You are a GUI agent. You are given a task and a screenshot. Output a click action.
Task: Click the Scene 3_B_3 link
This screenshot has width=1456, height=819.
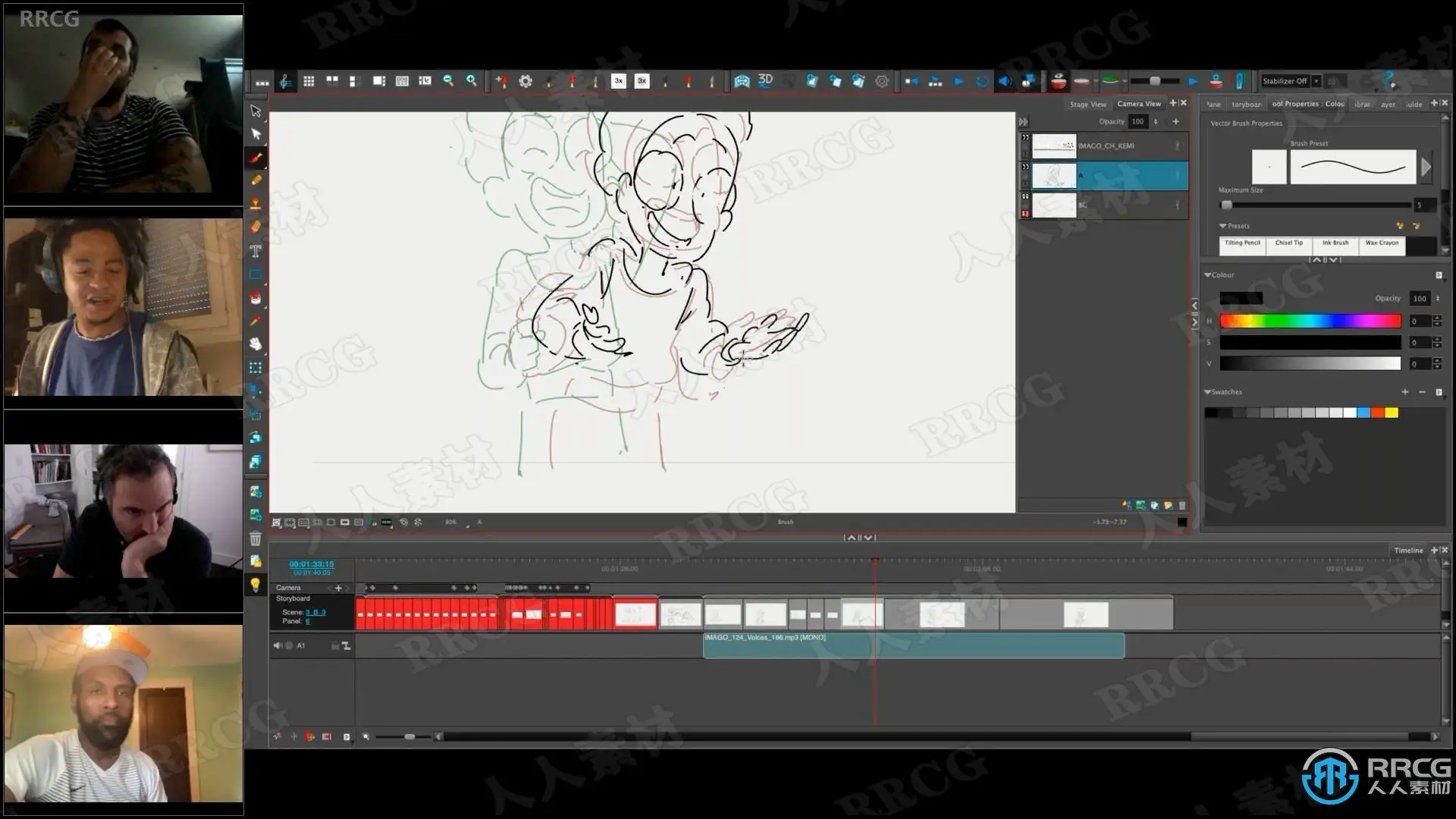(x=315, y=612)
